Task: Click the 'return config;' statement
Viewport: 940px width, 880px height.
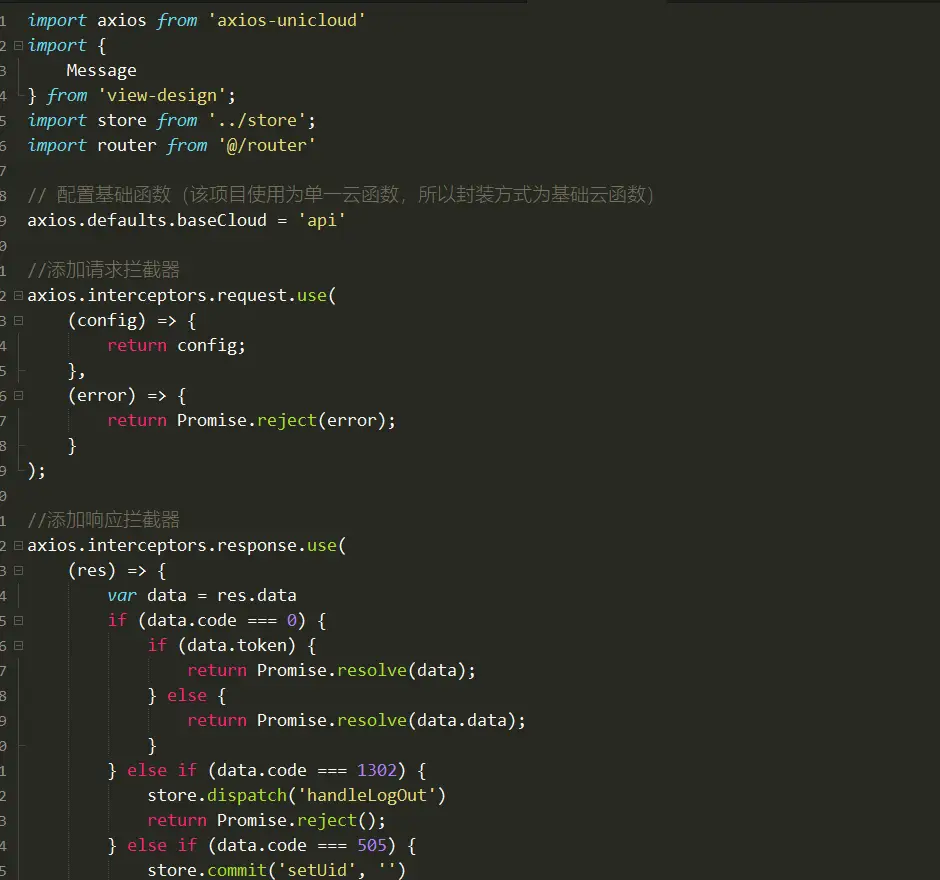Action: coord(176,346)
